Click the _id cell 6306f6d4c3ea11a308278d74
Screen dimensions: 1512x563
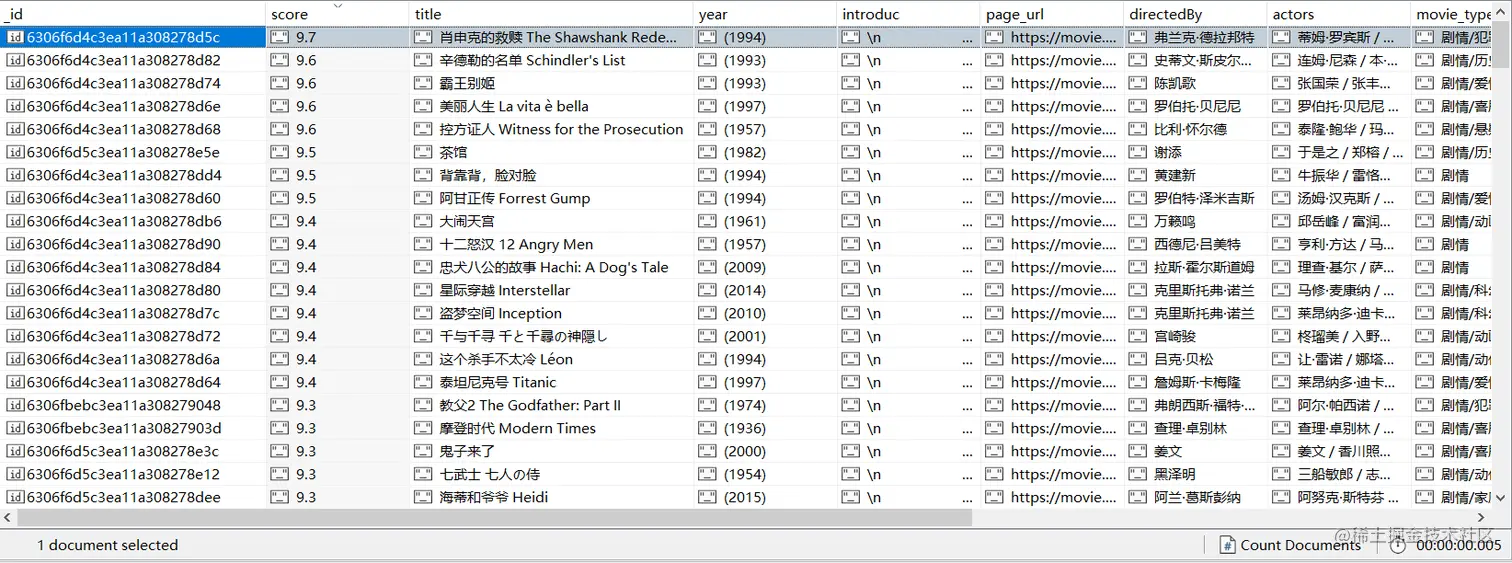[132, 83]
